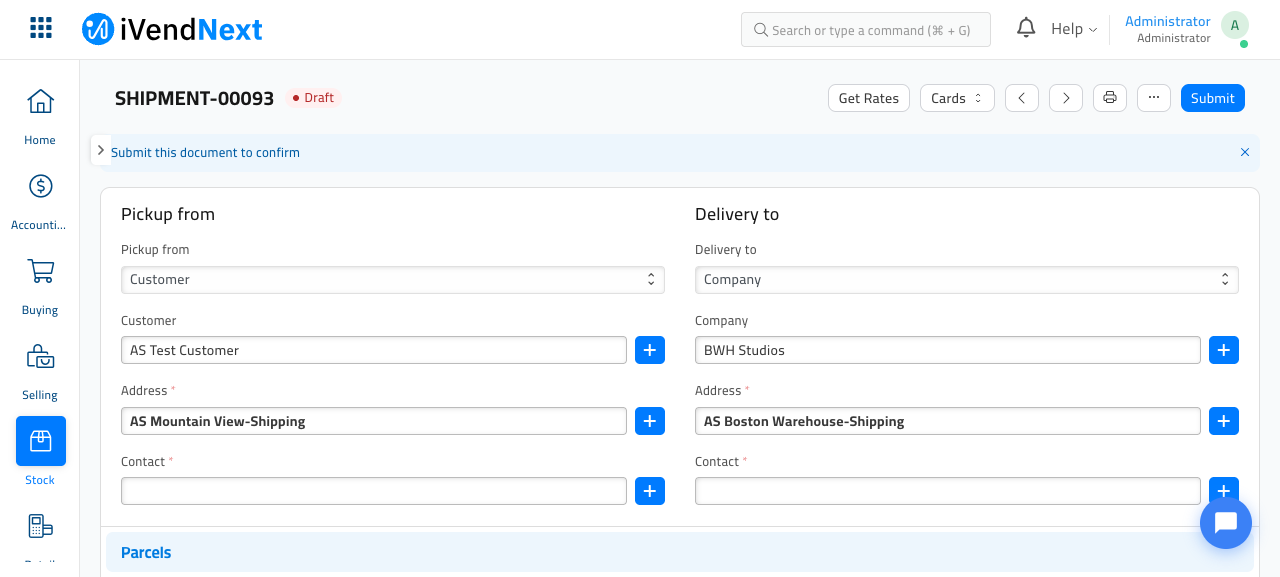Open the Administrator avatar menu

tap(1235, 27)
